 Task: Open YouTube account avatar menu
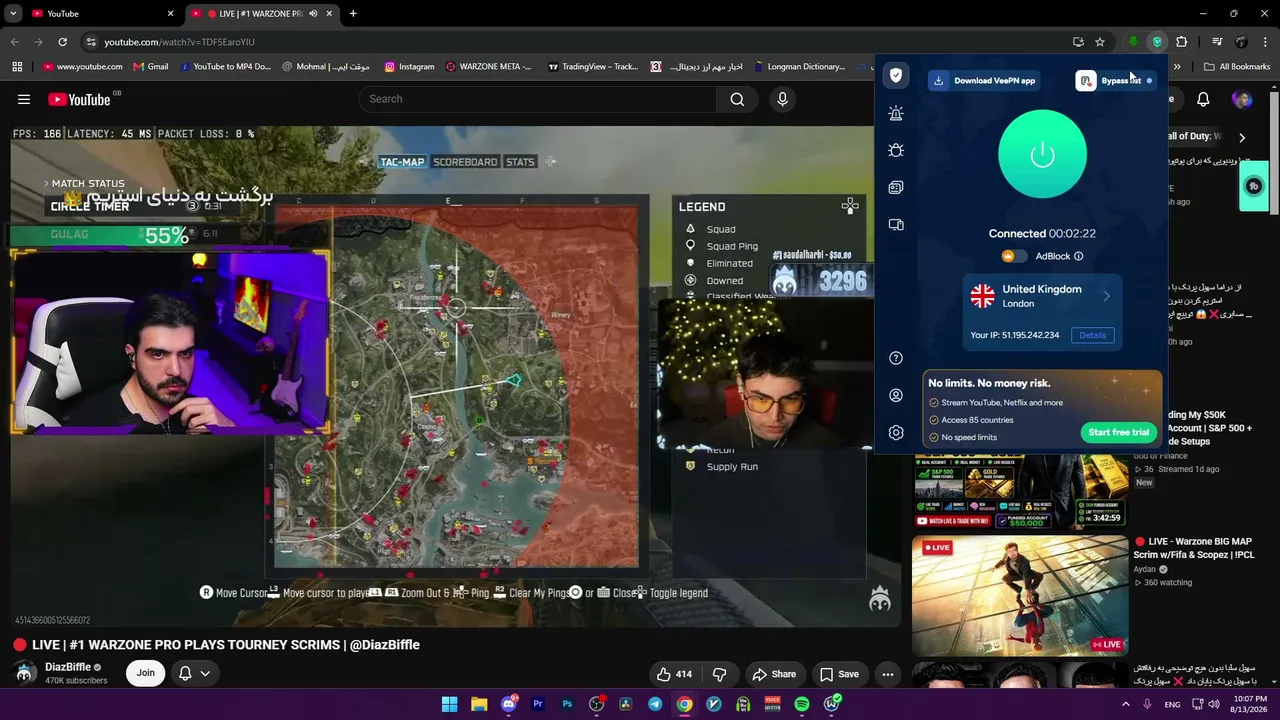1242,99
